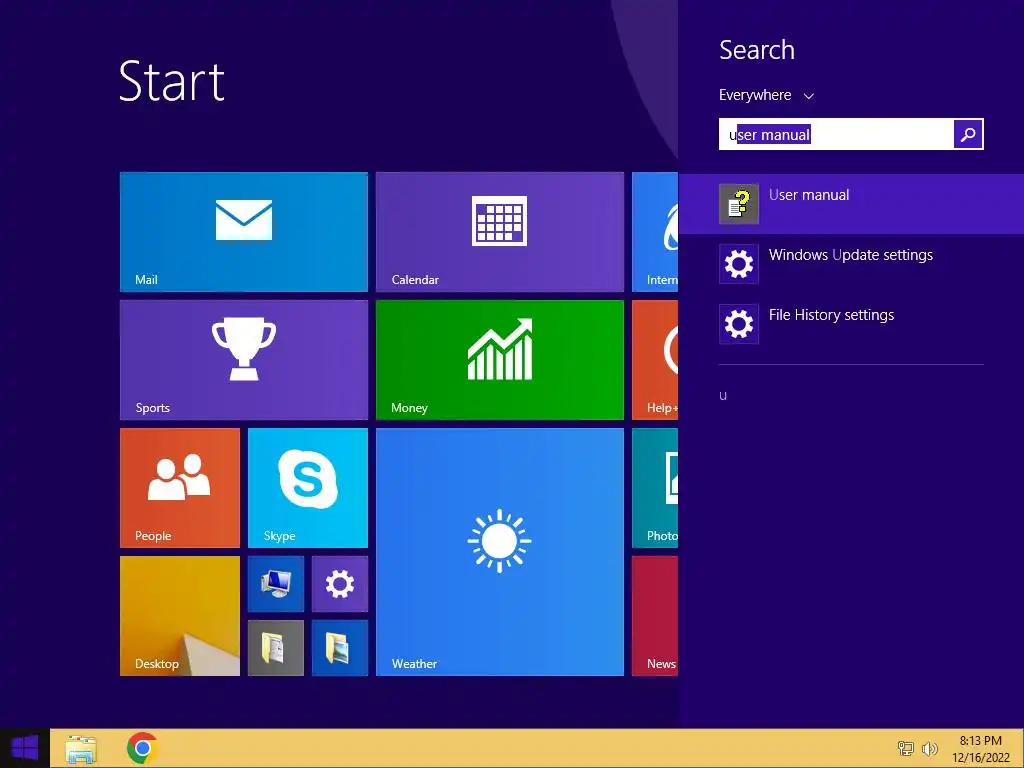The width and height of the screenshot is (1024, 768).
Task: Click inside the search text box
Action: click(836, 134)
